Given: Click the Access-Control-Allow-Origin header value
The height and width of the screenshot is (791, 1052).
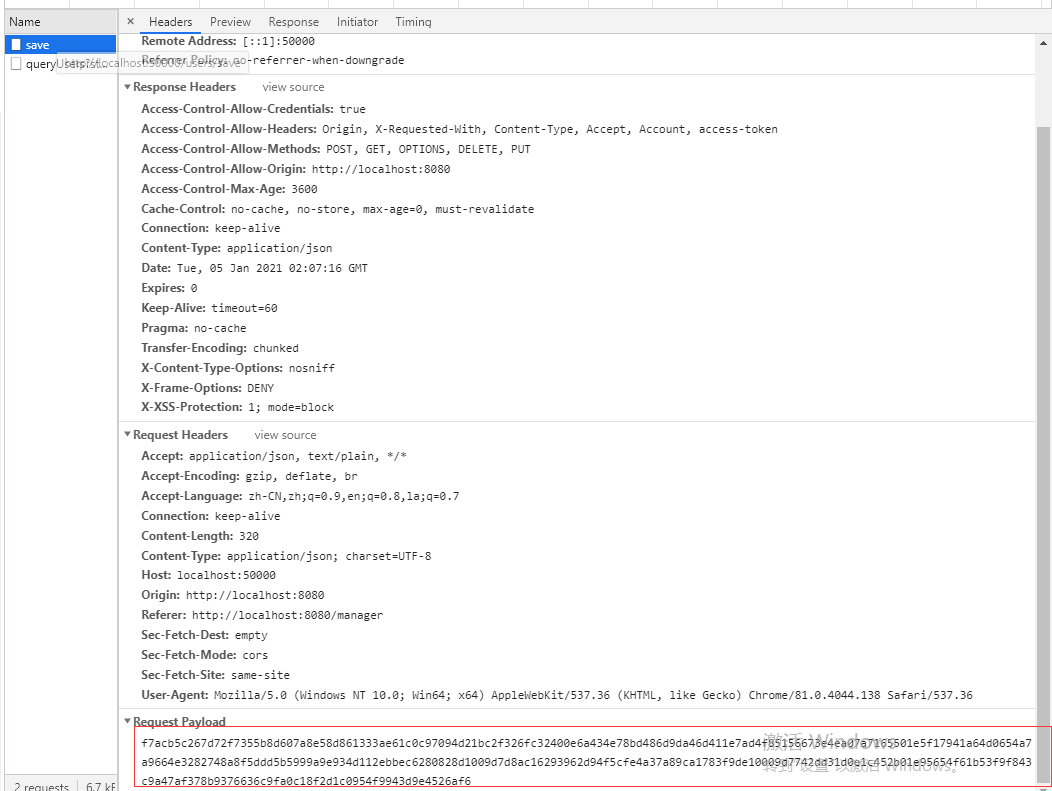Looking at the screenshot, I should click(380, 169).
